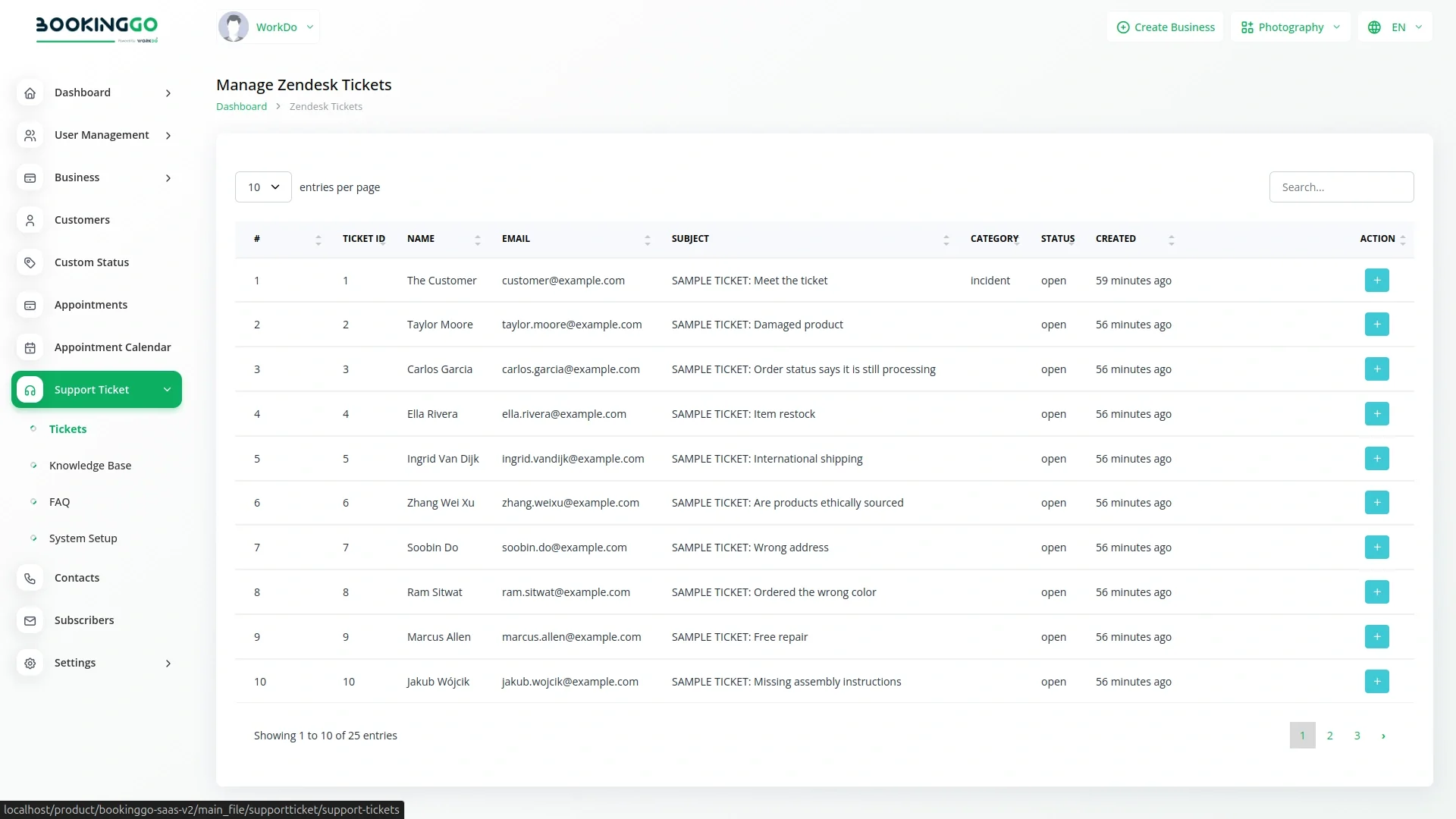Click Dashboard breadcrumb link
The height and width of the screenshot is (819, 1456).
241,107
